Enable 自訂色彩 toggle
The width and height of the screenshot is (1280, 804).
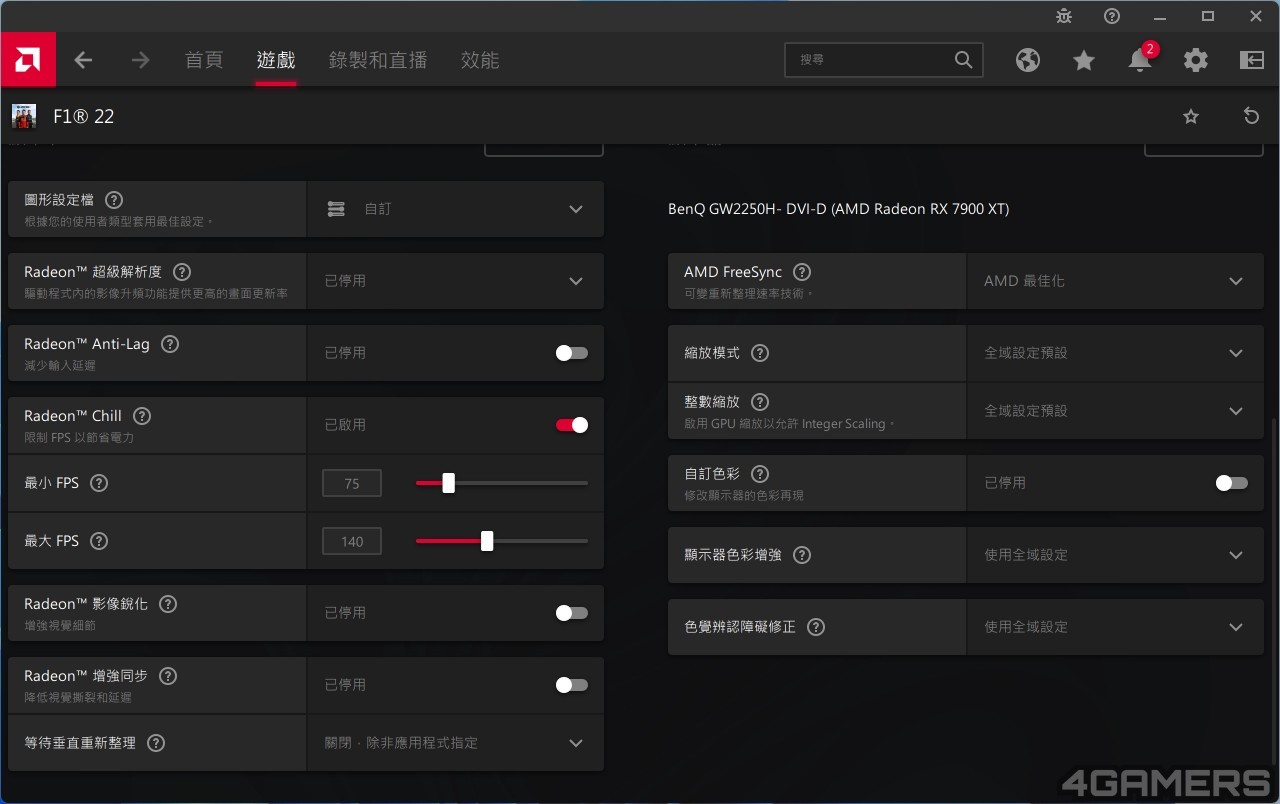click(x=1232, y=483)
